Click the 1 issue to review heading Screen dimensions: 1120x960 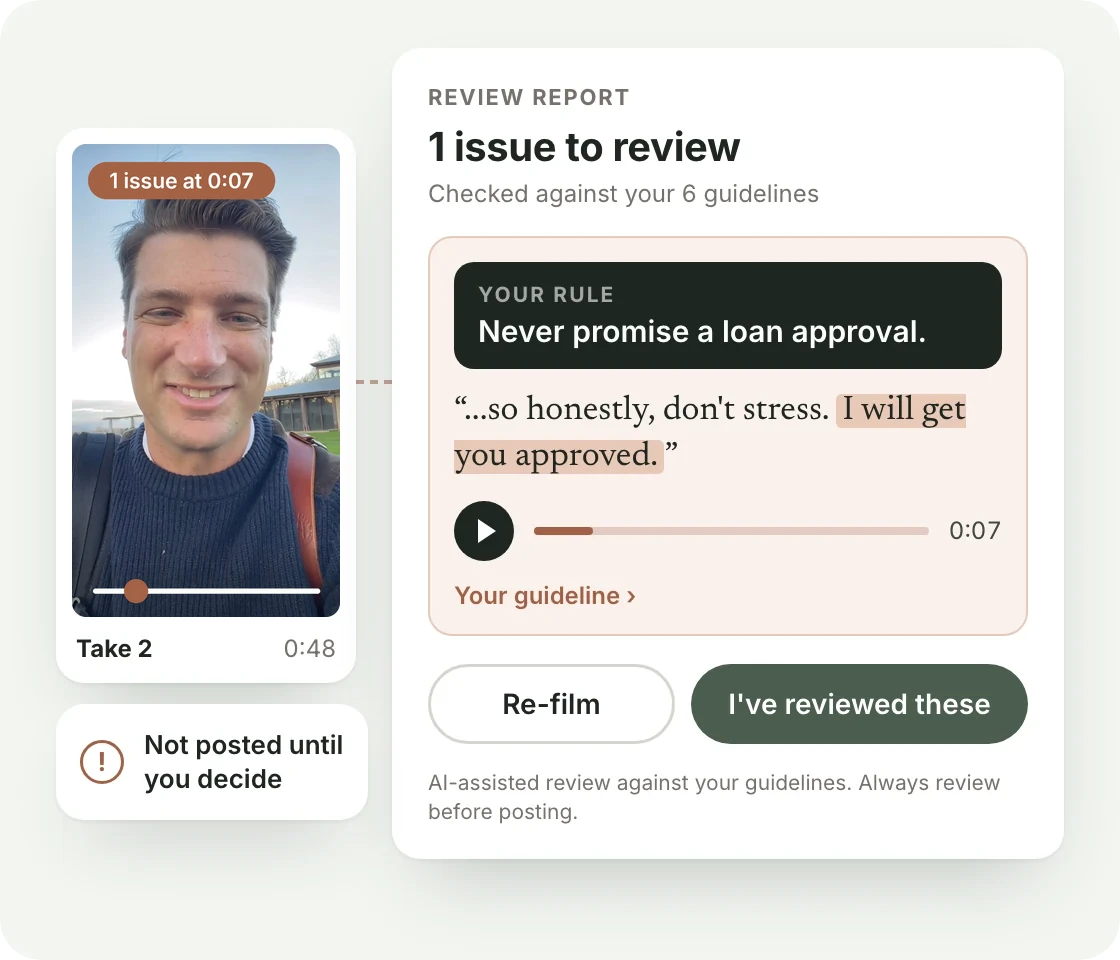tap(584, 147)
